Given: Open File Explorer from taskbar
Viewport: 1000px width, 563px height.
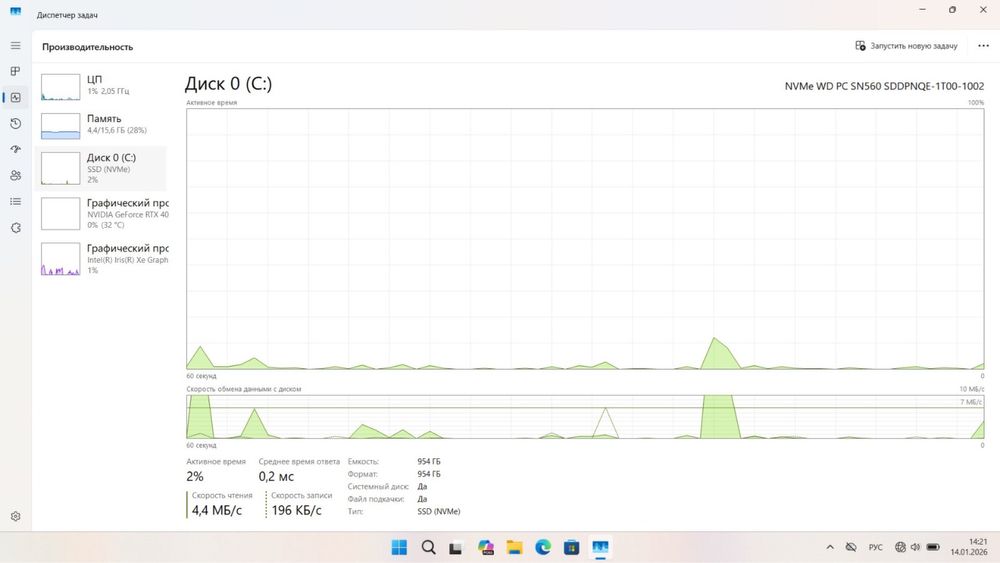Looking at the screenshot, I should tap(515, 547).
